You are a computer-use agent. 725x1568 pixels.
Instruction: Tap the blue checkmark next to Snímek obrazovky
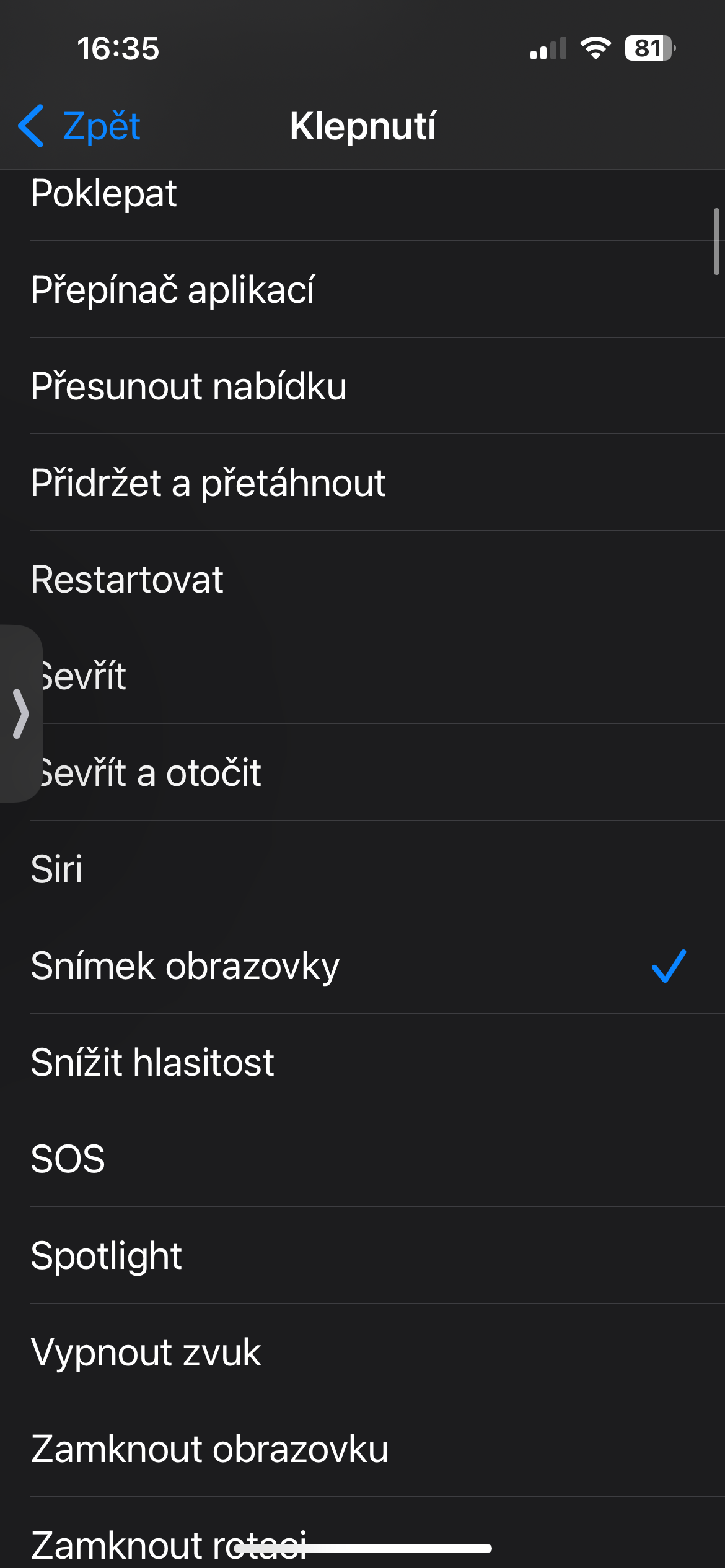pyautogui.click(x=669, y=966)
